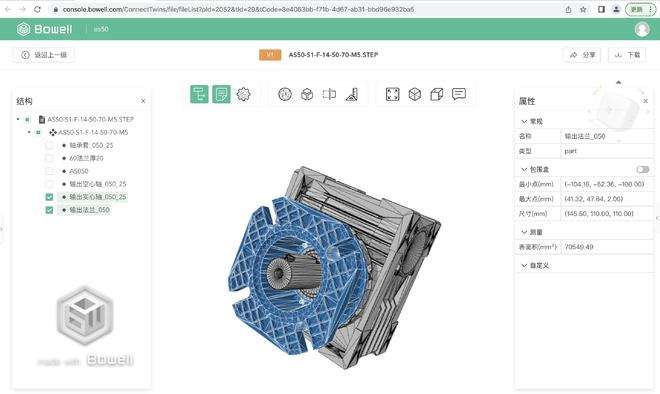The image size is (660, 394).
Task: Check the AS050 part checkbox
Action: 49,171
